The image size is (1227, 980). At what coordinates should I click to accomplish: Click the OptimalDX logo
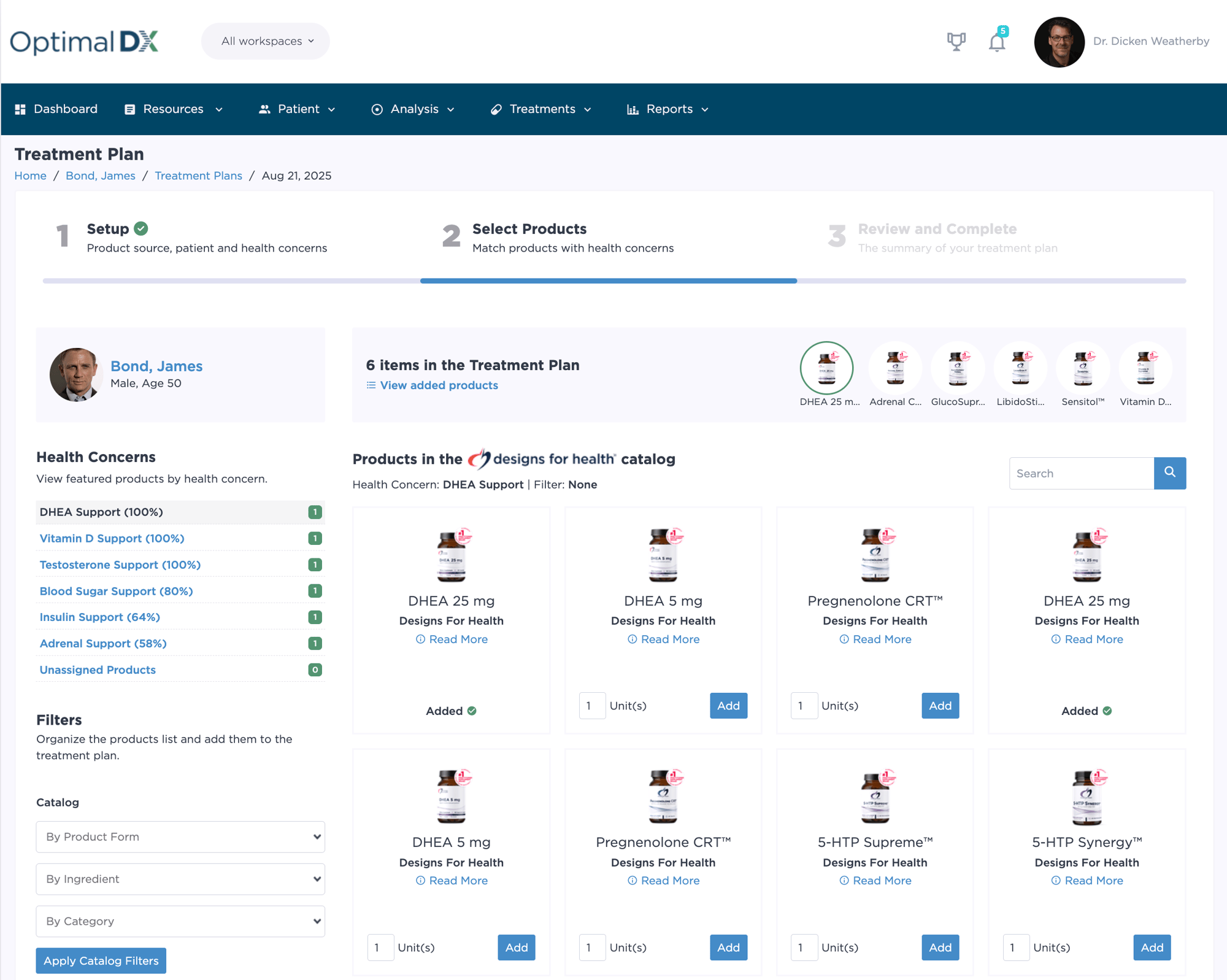pos(84,42)
